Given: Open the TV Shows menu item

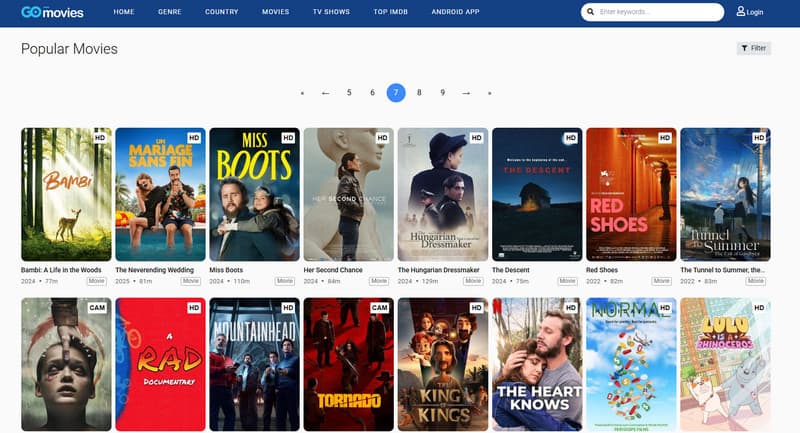Looking at the screenshot, I should pyautogui.click(x=331, y=12).
